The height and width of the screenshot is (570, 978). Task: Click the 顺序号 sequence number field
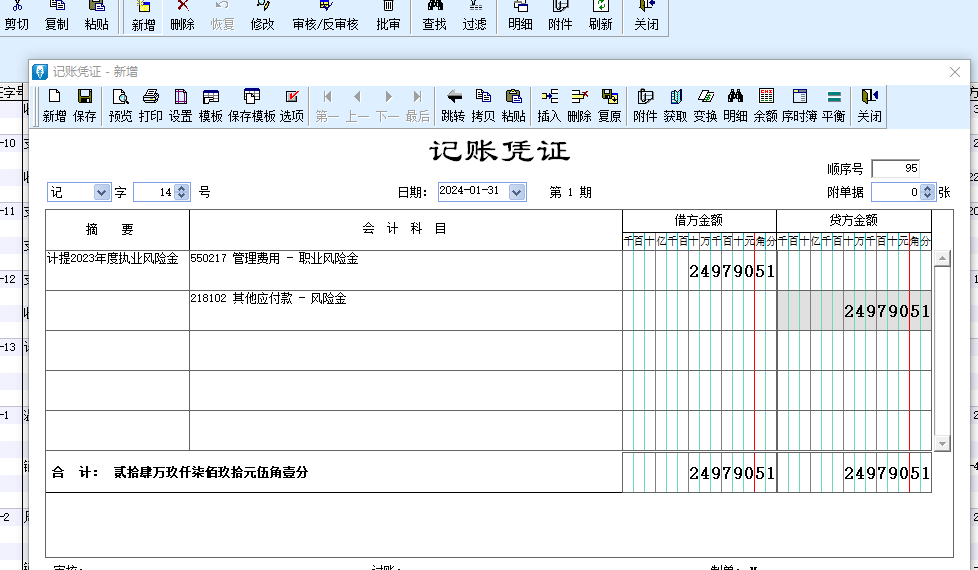(895, 169)
